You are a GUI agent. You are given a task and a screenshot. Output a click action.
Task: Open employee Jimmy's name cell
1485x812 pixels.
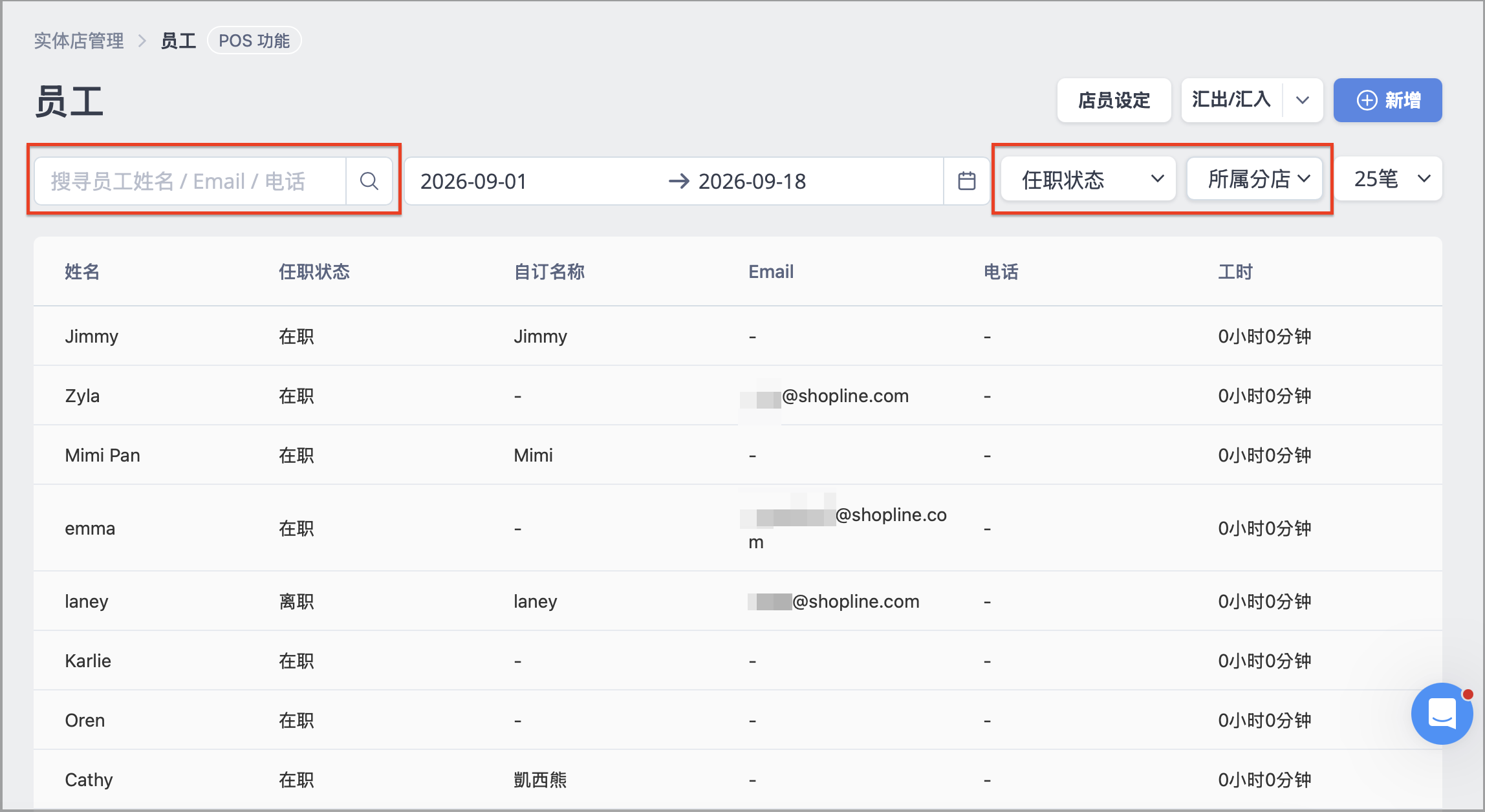click(91, 336)
